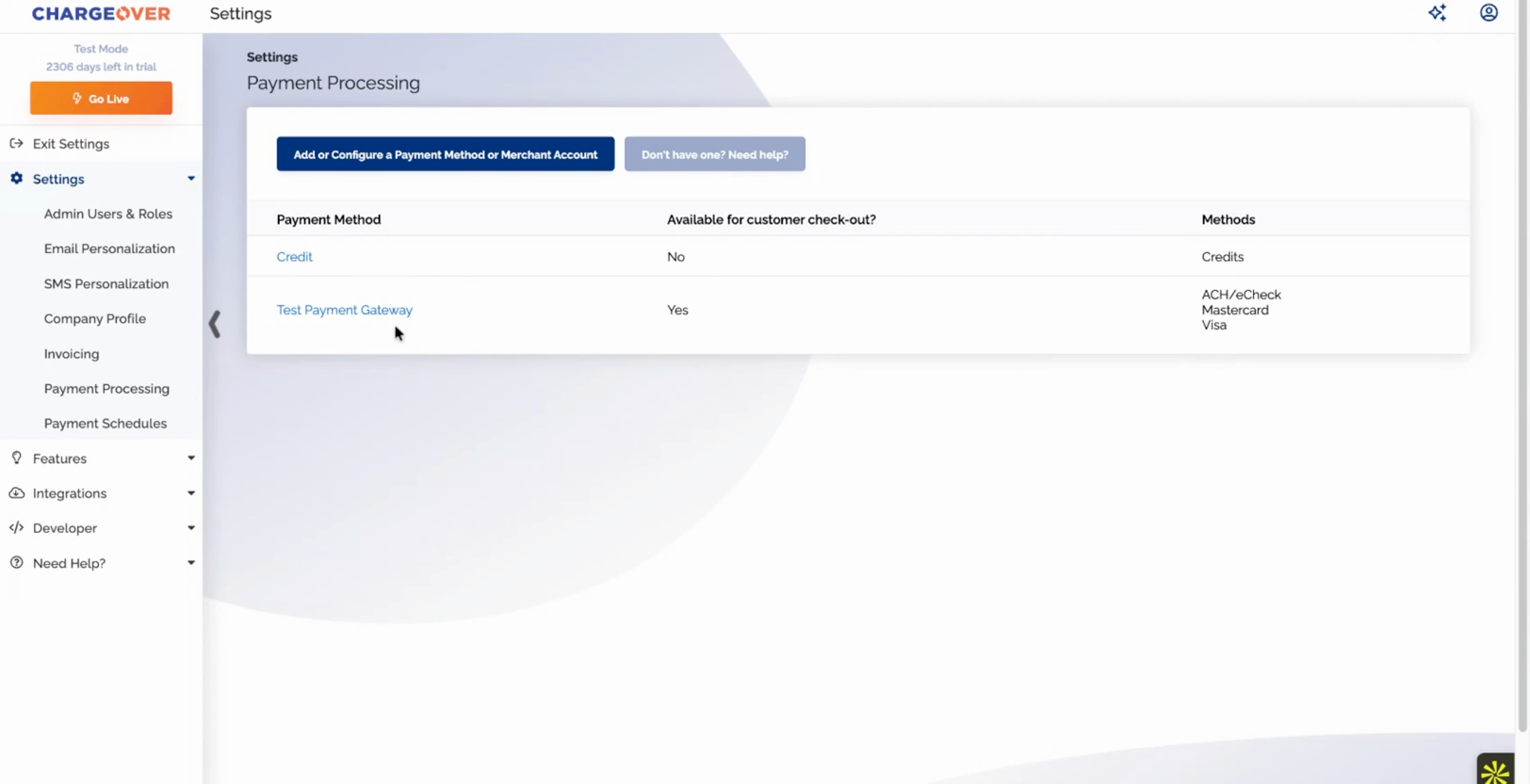Screen dimensions: 1530x784
Task: Click the Methods column header
Action: pos(1228,219)
